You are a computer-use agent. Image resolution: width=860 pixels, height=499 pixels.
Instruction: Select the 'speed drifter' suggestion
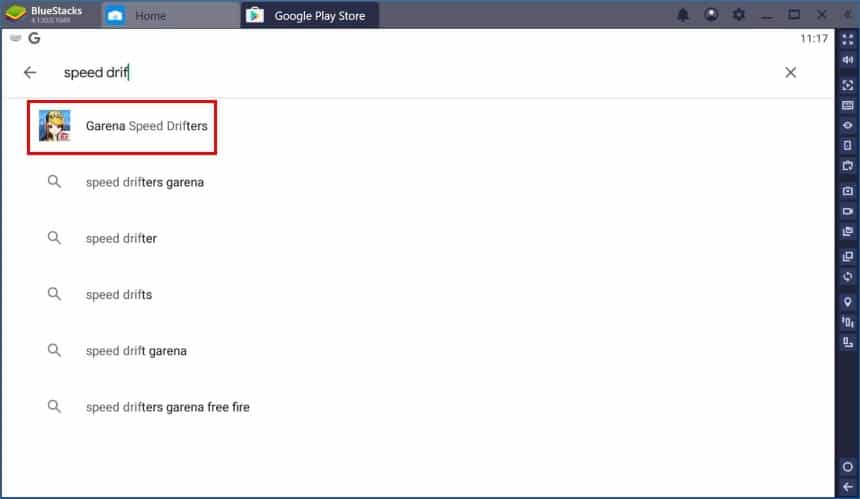(x=121, y=239)
